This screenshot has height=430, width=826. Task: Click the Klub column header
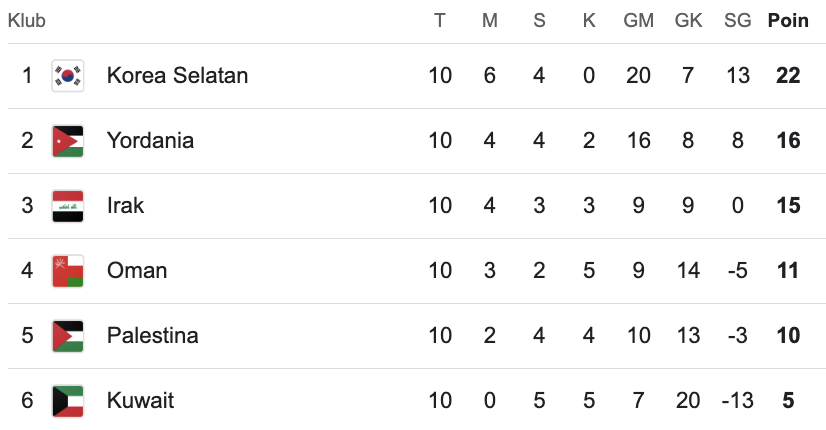(27, 20)
